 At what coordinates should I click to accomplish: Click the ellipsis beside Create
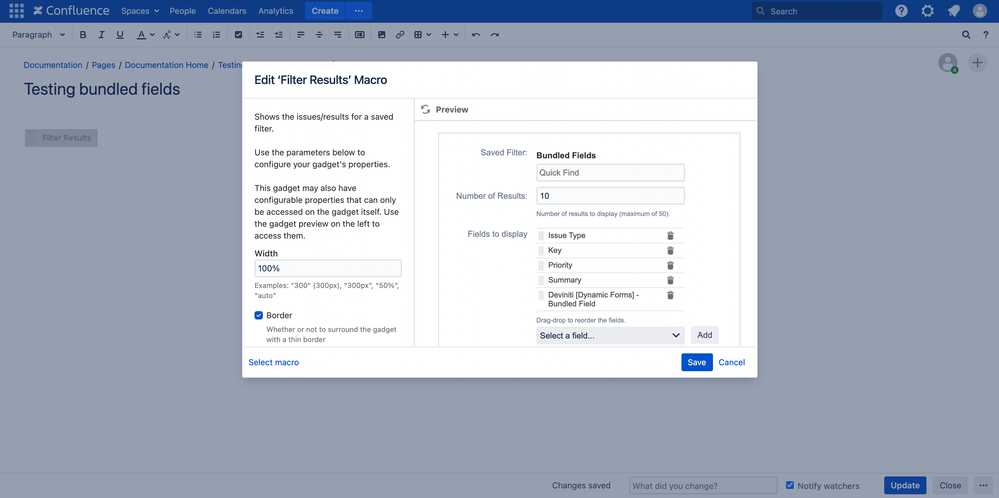coord(359,11)
